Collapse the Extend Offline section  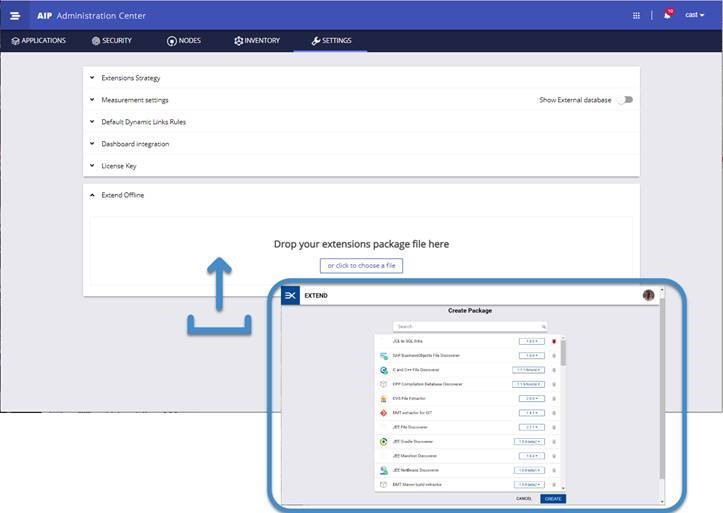[x=122, y=195]
